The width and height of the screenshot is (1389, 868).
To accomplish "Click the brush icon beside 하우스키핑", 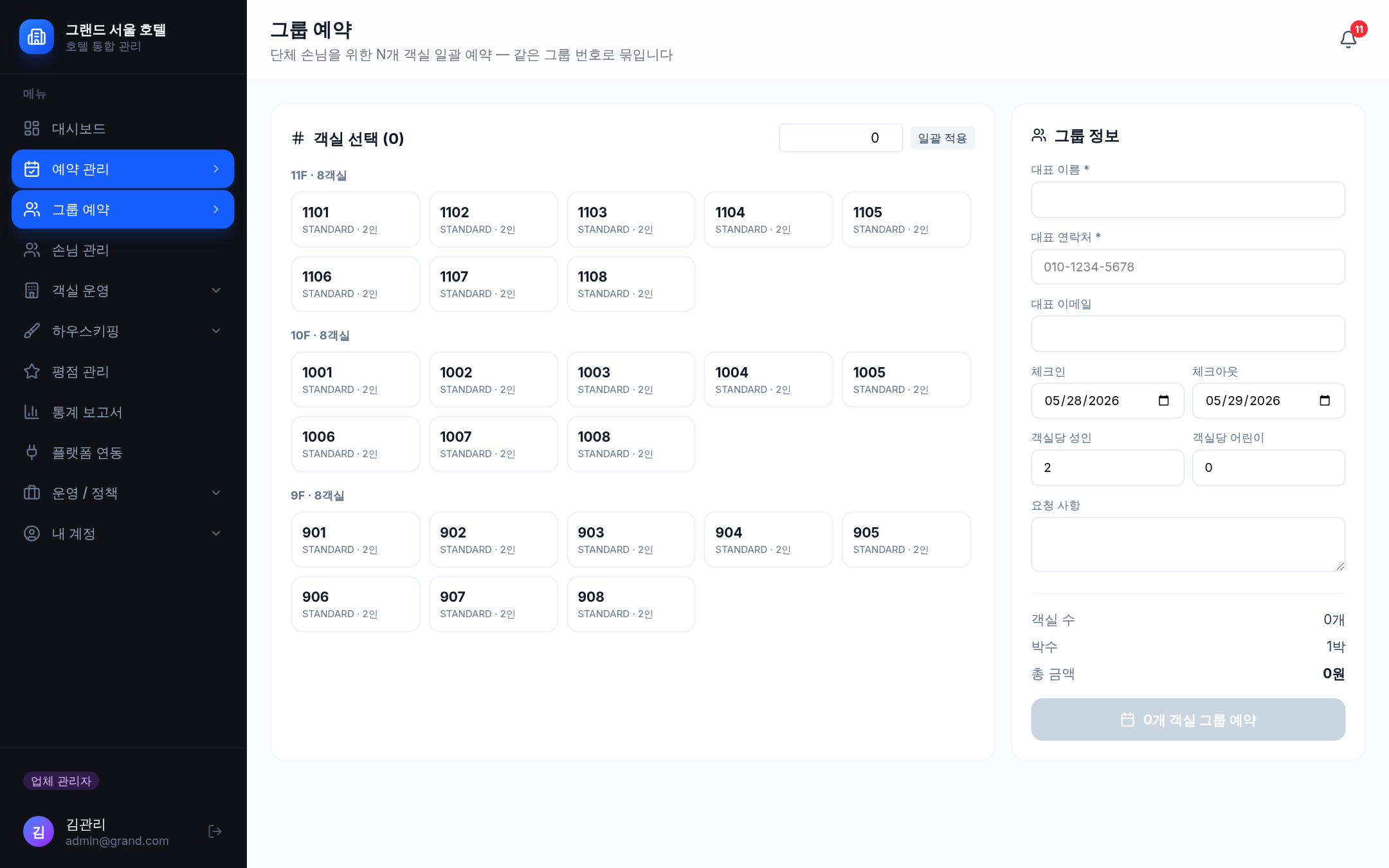I will [x=32, y=331].
